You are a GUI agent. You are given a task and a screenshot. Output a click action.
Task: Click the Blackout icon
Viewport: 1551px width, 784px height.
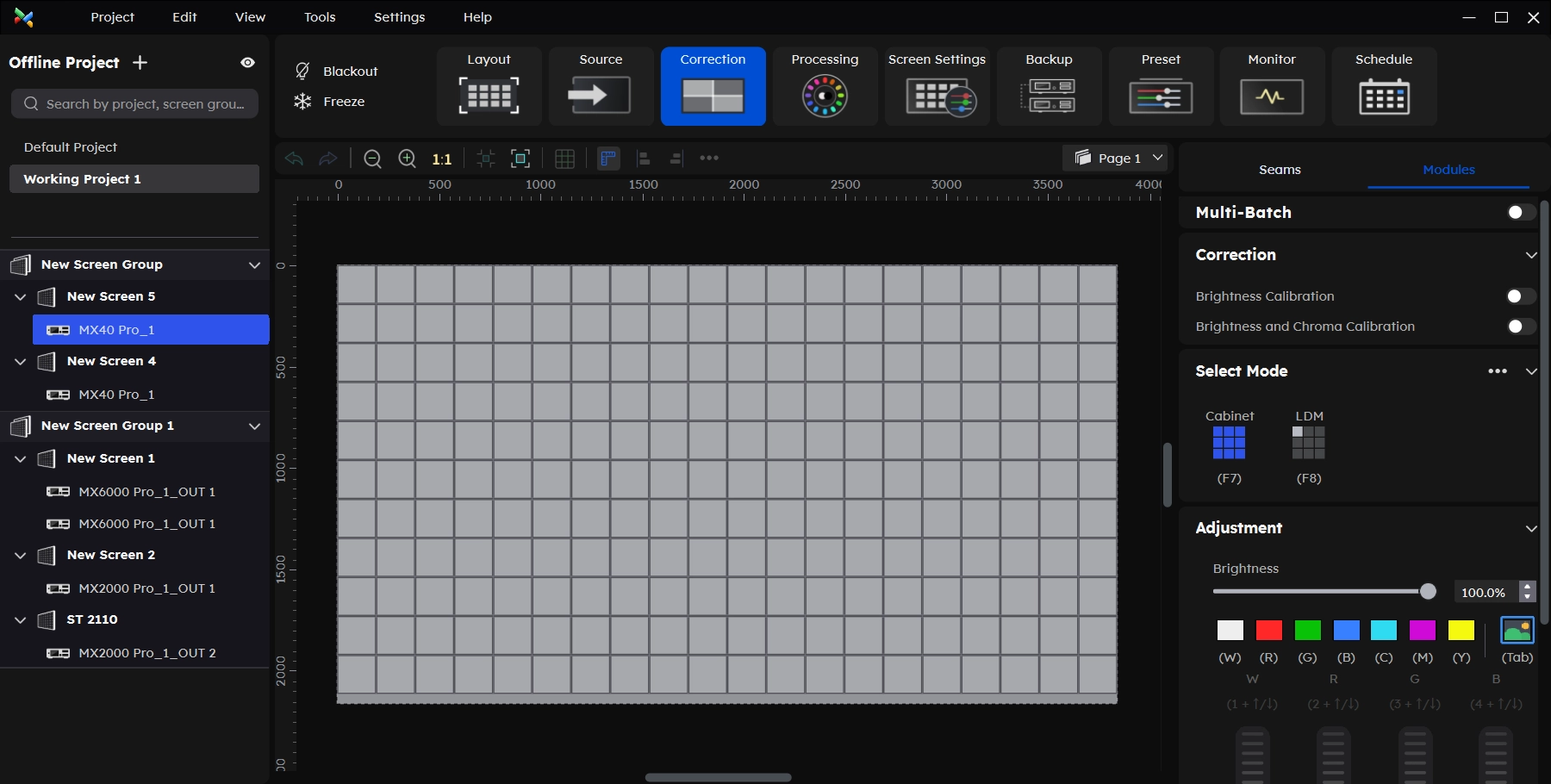tap(302, 71)
